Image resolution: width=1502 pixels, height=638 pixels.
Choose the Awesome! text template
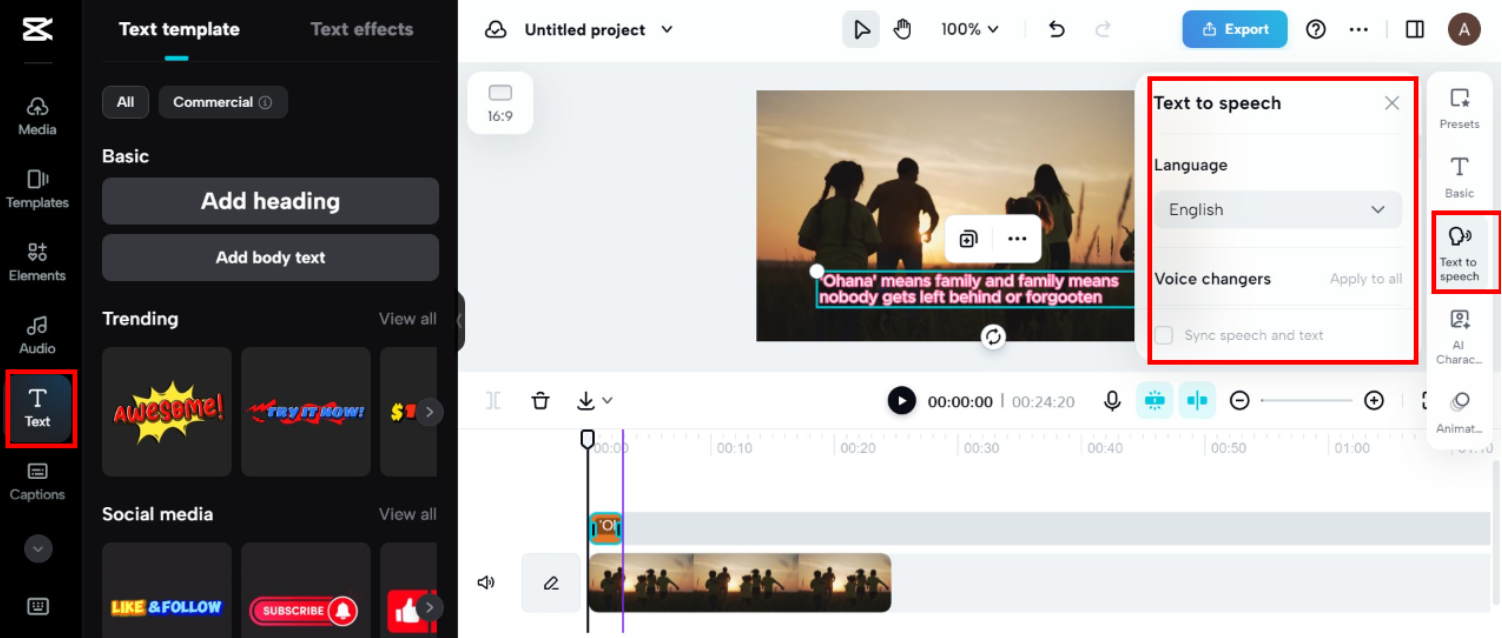pos(167,412)
